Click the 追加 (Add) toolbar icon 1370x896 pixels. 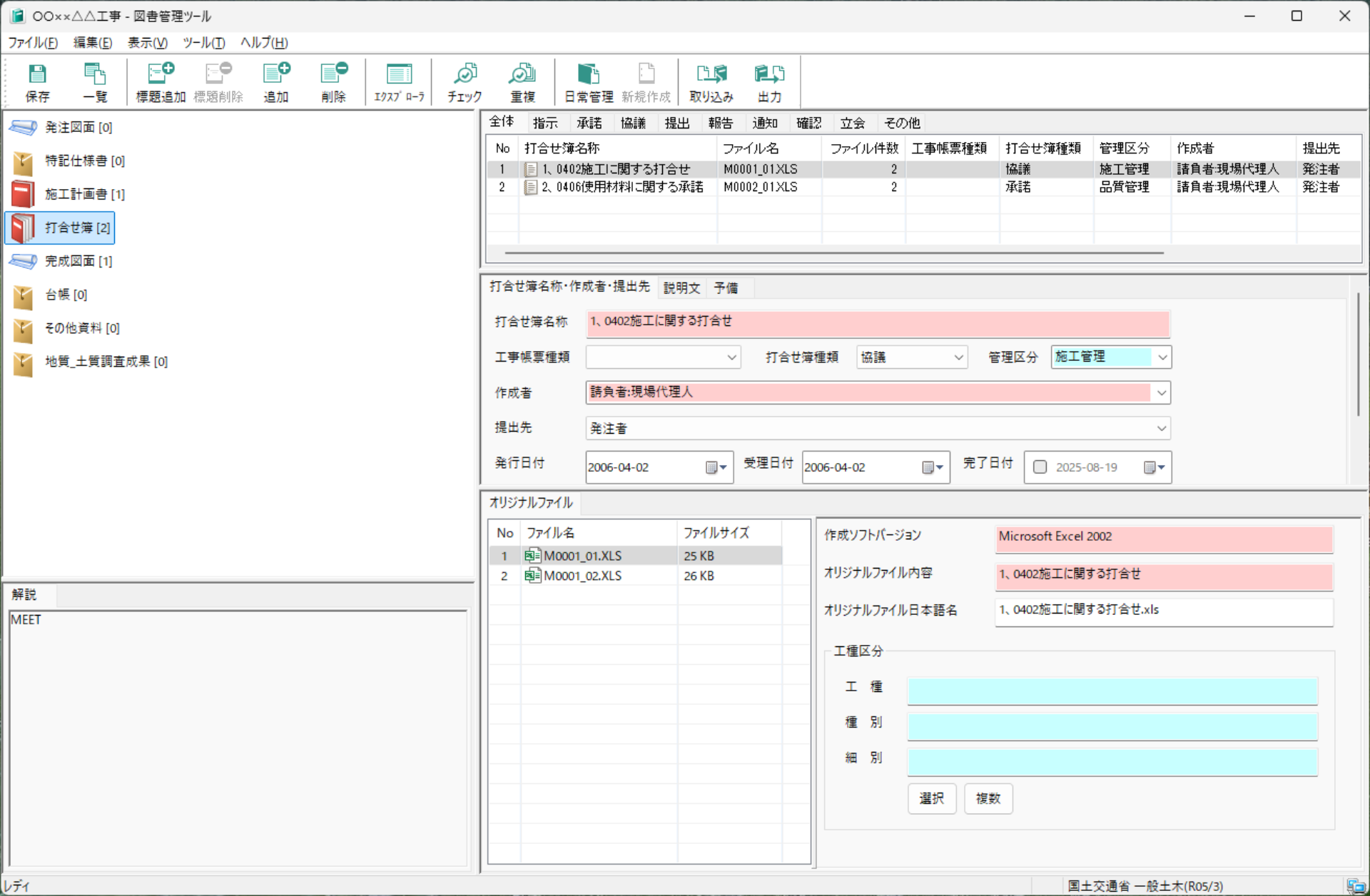point(276,81)
